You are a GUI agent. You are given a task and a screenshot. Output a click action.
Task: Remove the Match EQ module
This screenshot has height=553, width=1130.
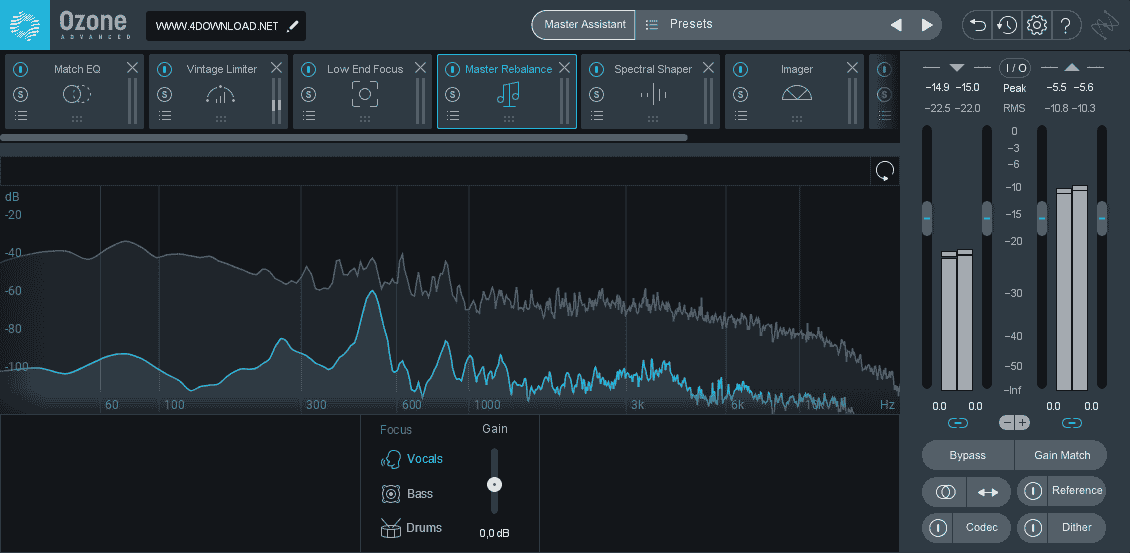(133, 68)
